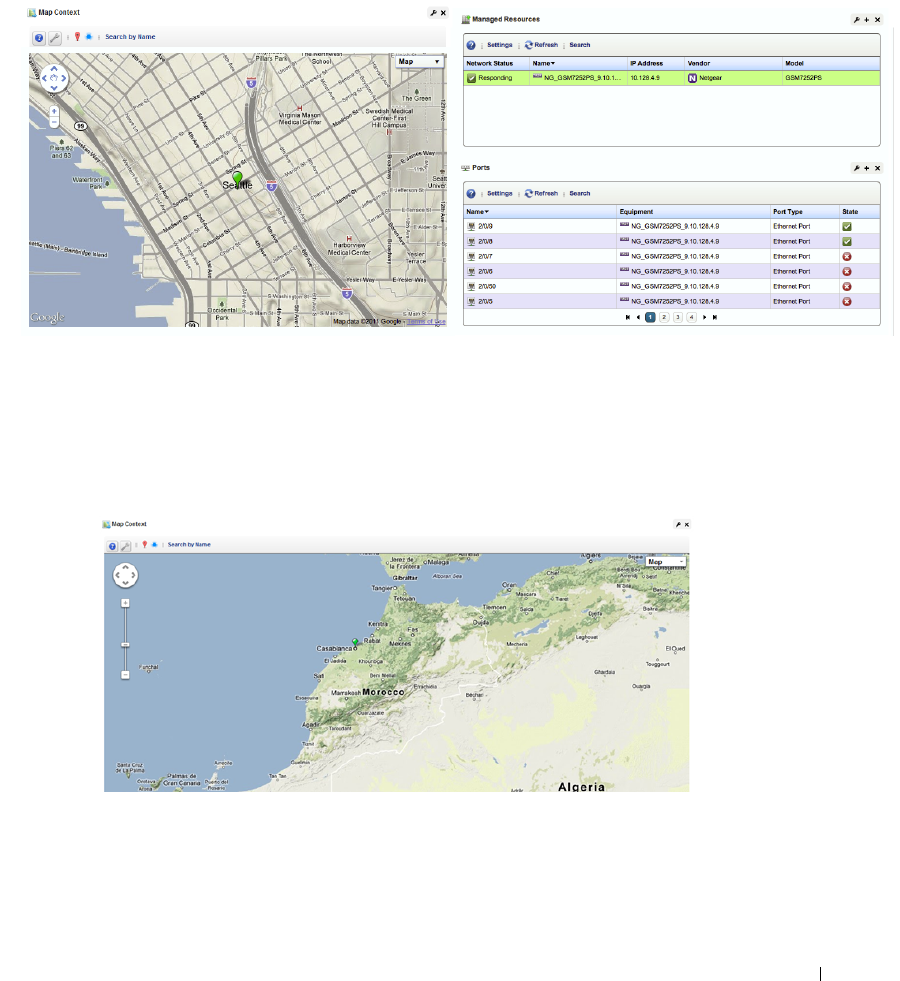Select the NG_GSM7252PS resource row name

coord(582,78)
